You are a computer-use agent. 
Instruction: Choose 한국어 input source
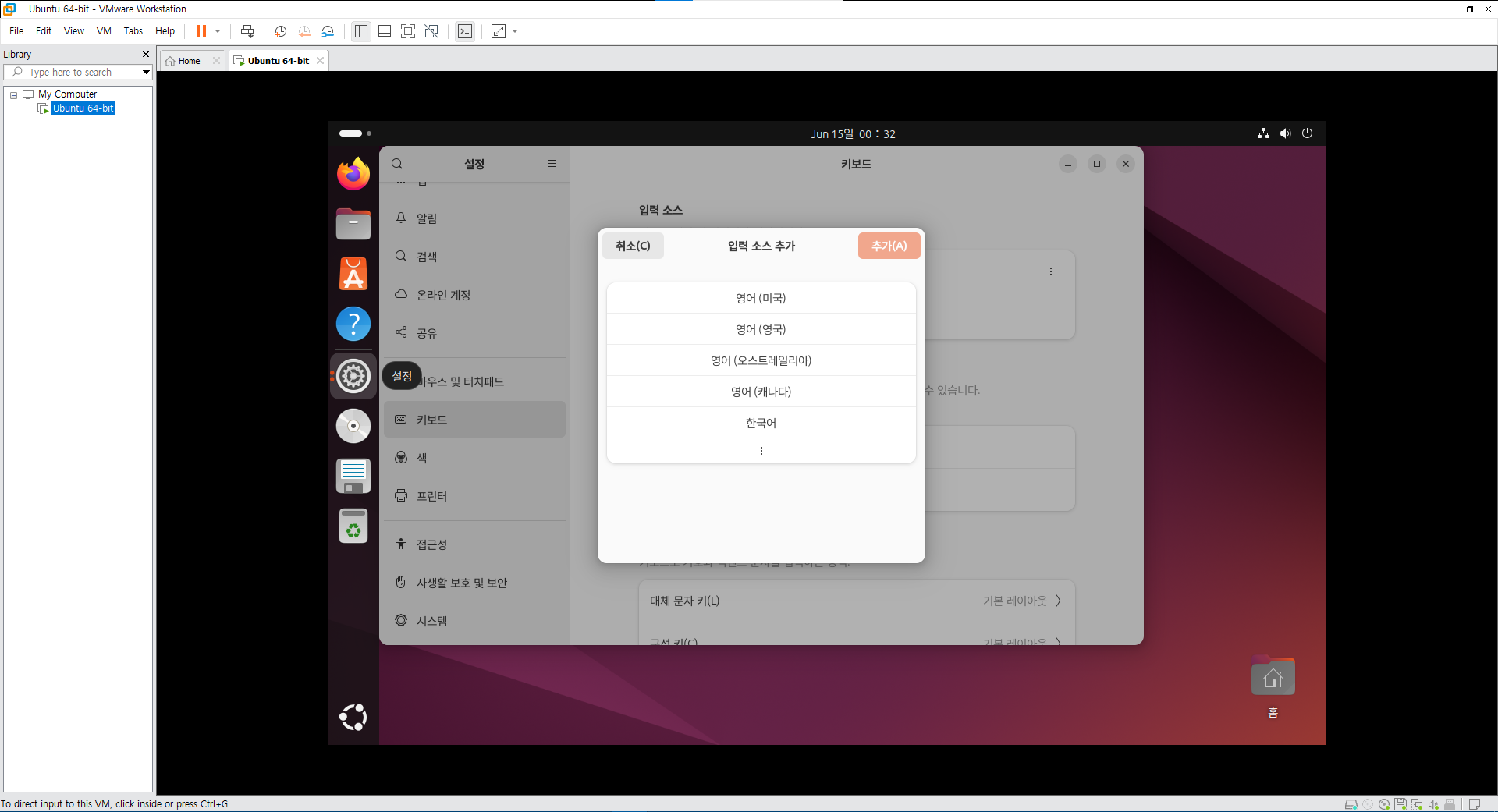(x=761, y=423)
